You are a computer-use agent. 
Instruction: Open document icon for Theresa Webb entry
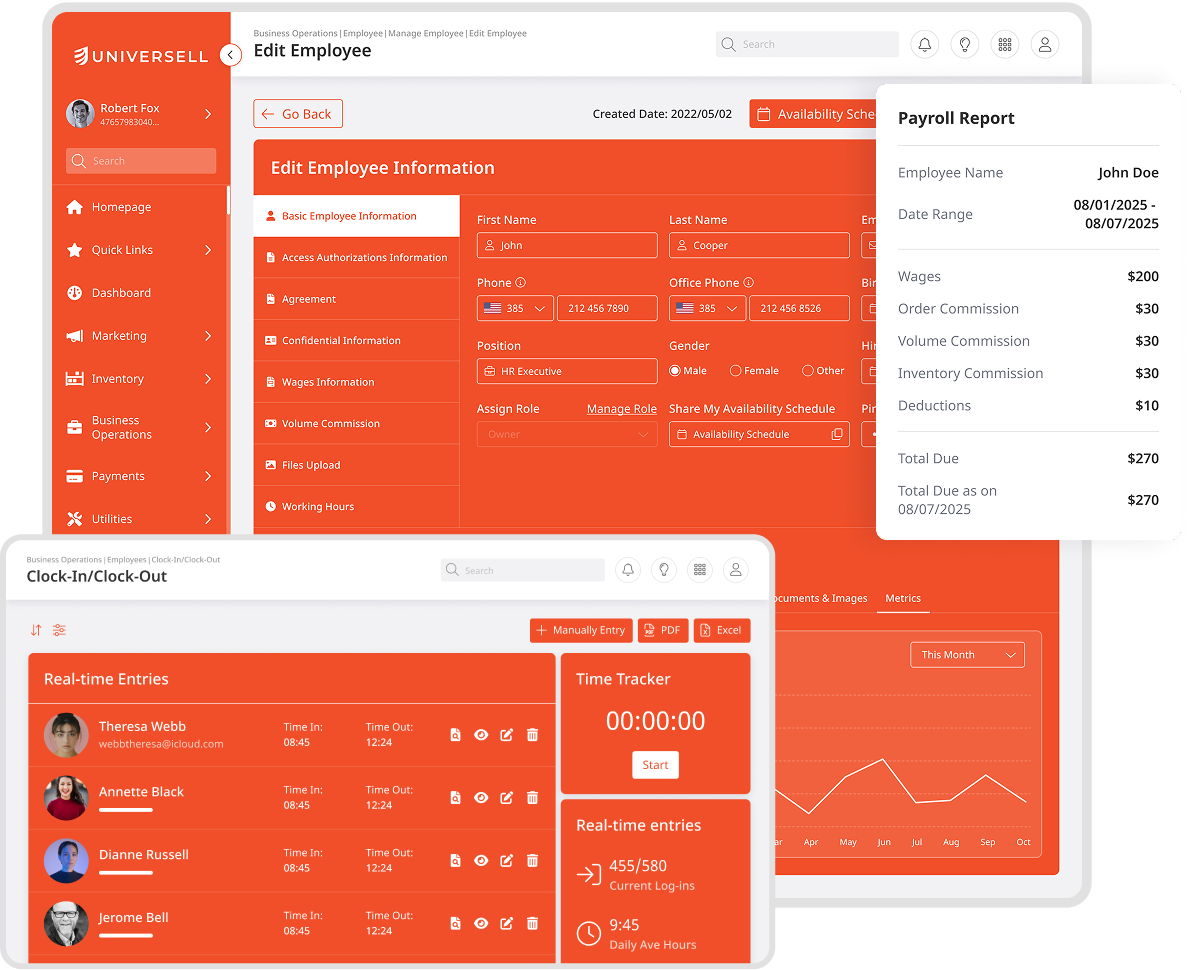(x=455, y=735)
